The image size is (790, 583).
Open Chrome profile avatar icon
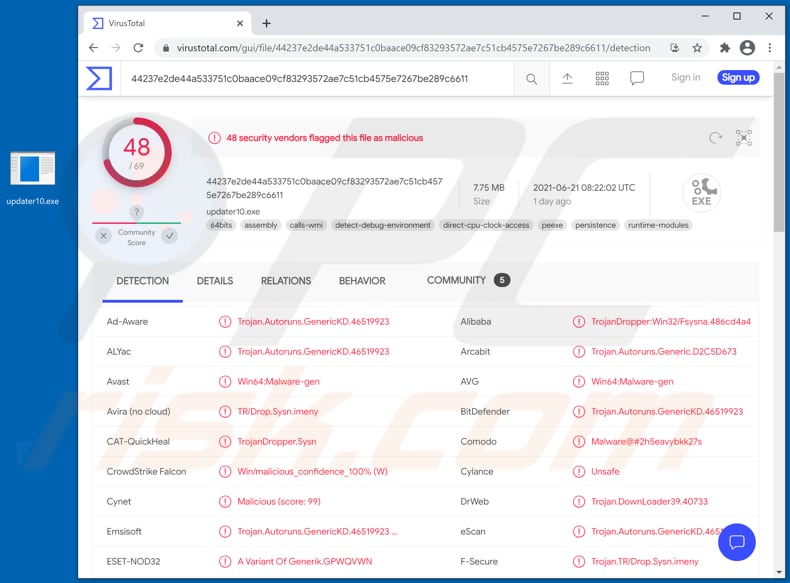click(x=747, y=48)
